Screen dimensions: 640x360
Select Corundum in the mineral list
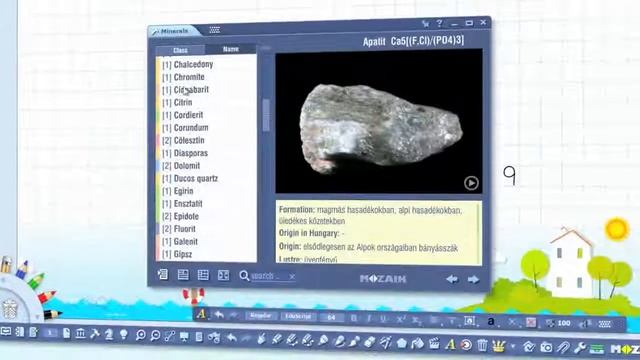185,128
